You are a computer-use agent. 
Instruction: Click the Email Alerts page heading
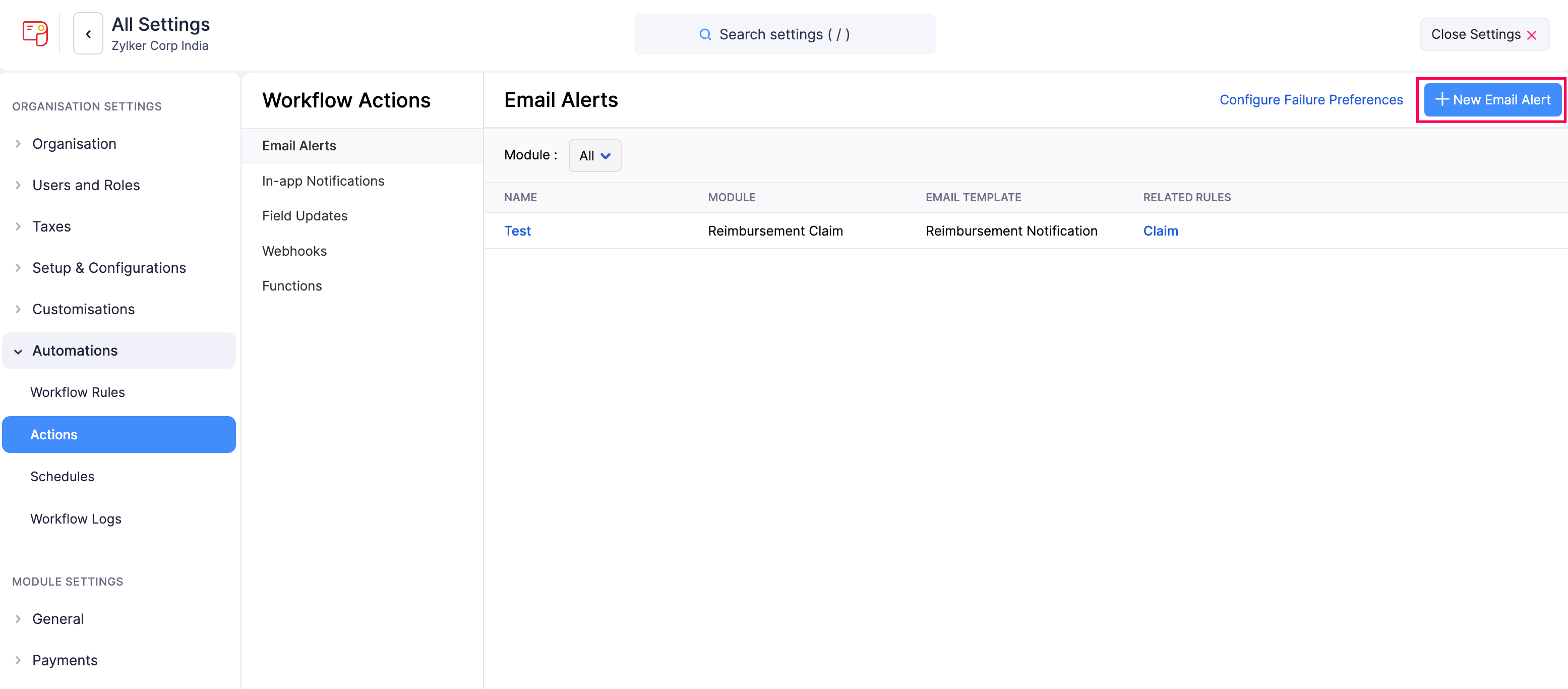(x=561, y=99)
